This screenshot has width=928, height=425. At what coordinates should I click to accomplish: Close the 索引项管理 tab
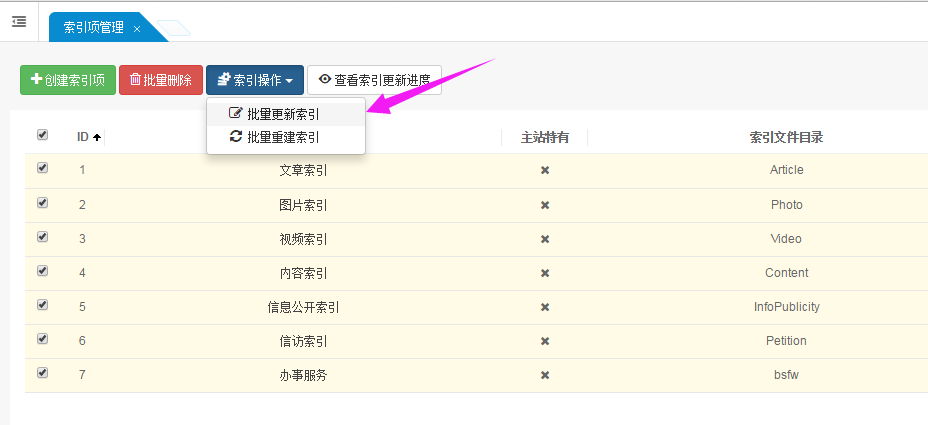tap(137, 29)
